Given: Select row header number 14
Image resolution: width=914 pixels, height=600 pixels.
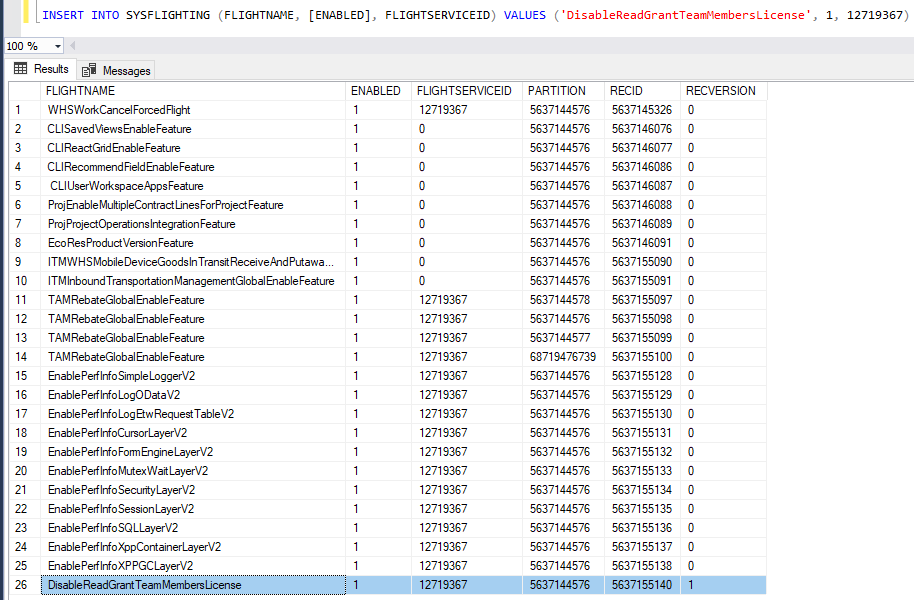Looking at the screenshot, I should [24, 357].
